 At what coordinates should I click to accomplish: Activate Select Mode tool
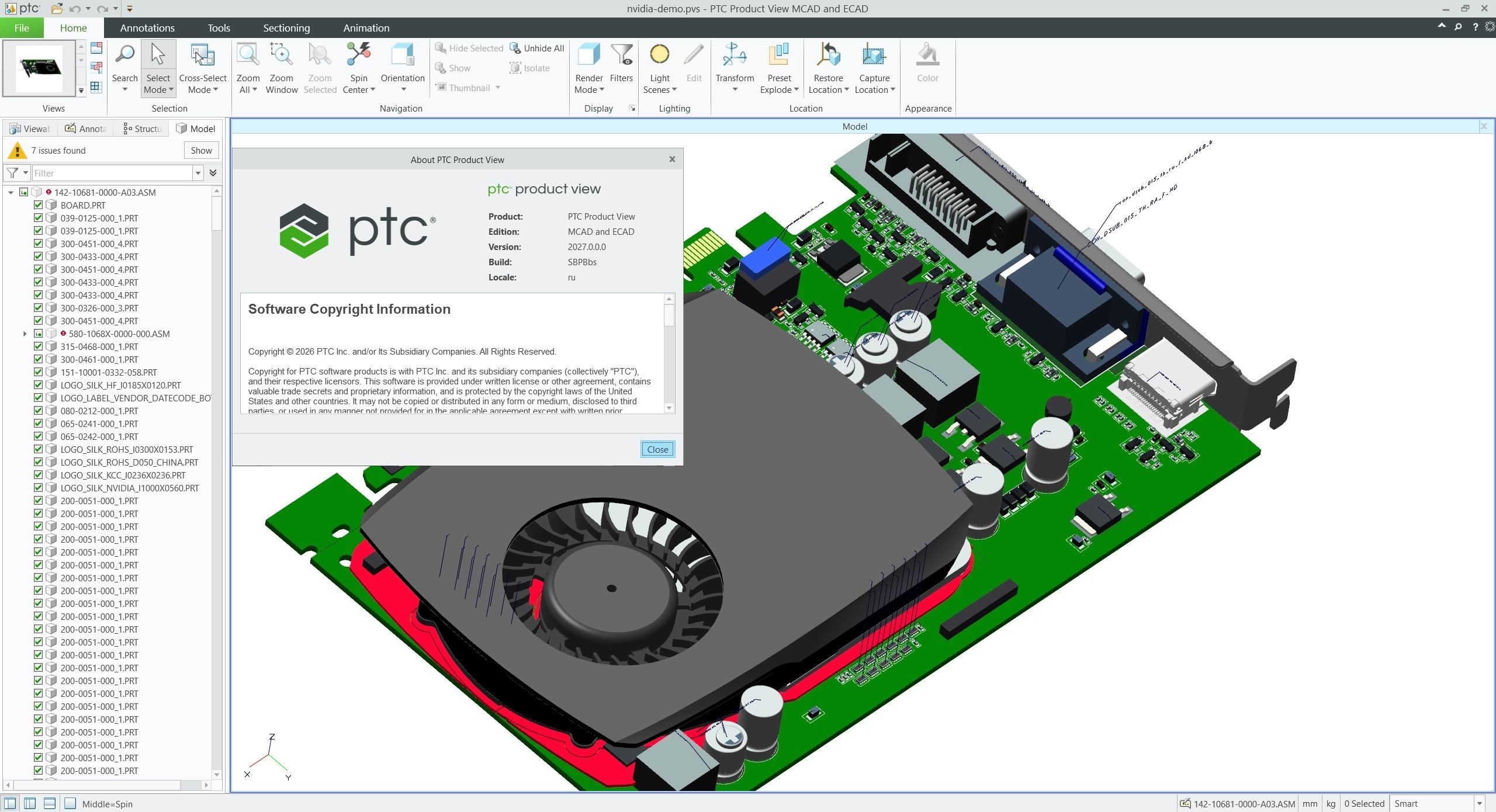(x=158, y=67)
